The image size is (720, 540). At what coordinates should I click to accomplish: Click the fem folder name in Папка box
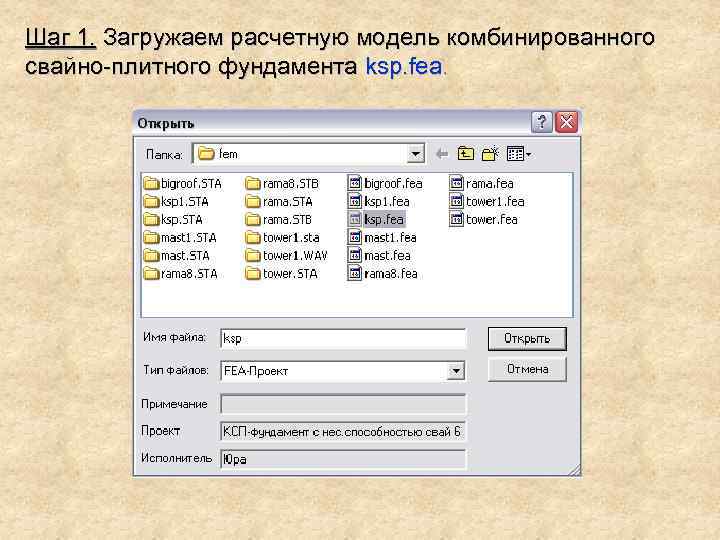(228, 154)
